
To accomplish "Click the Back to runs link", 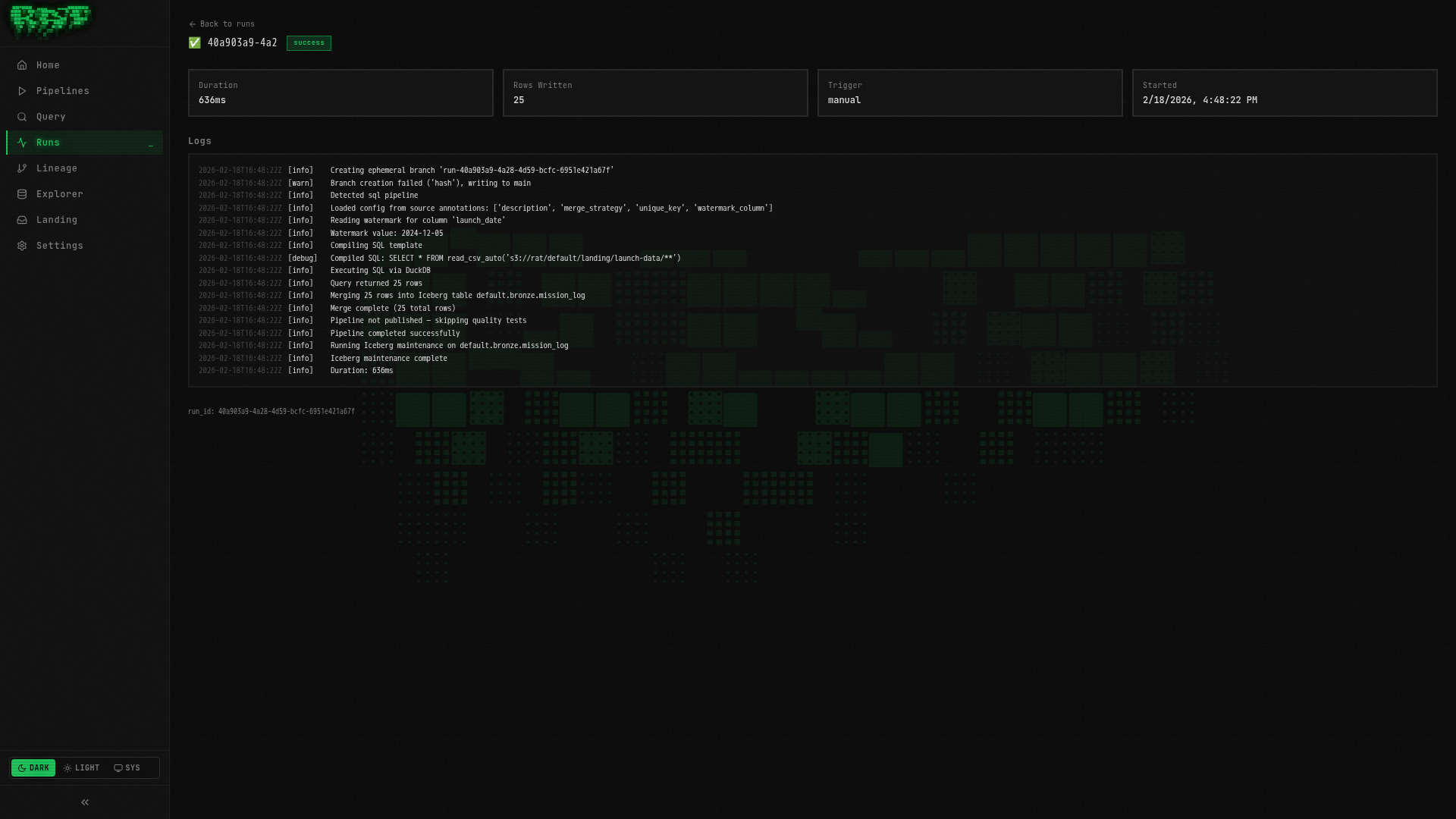I will (x=221, y=24).
